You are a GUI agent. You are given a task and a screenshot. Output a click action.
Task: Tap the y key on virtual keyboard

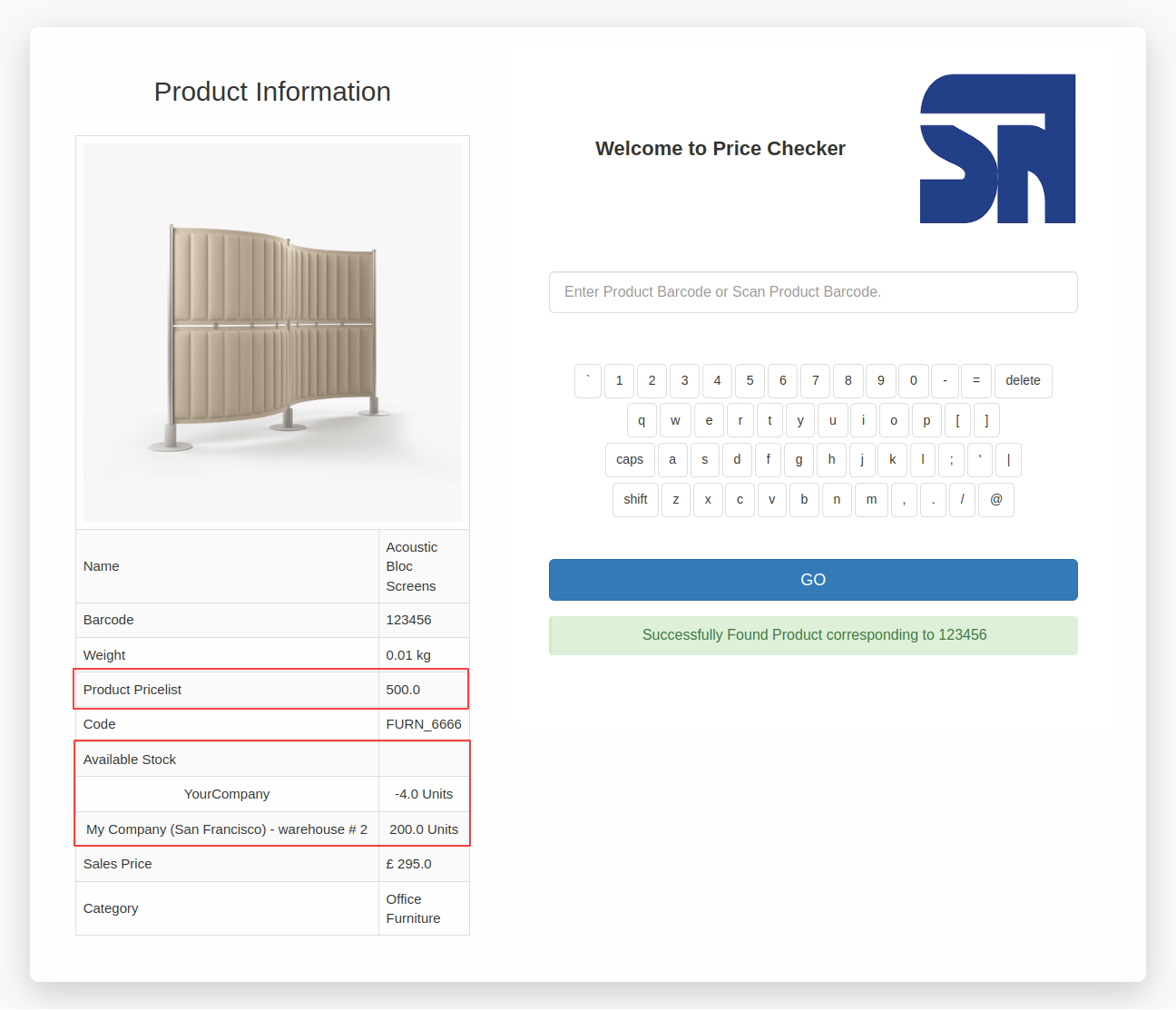coord(800,421)
